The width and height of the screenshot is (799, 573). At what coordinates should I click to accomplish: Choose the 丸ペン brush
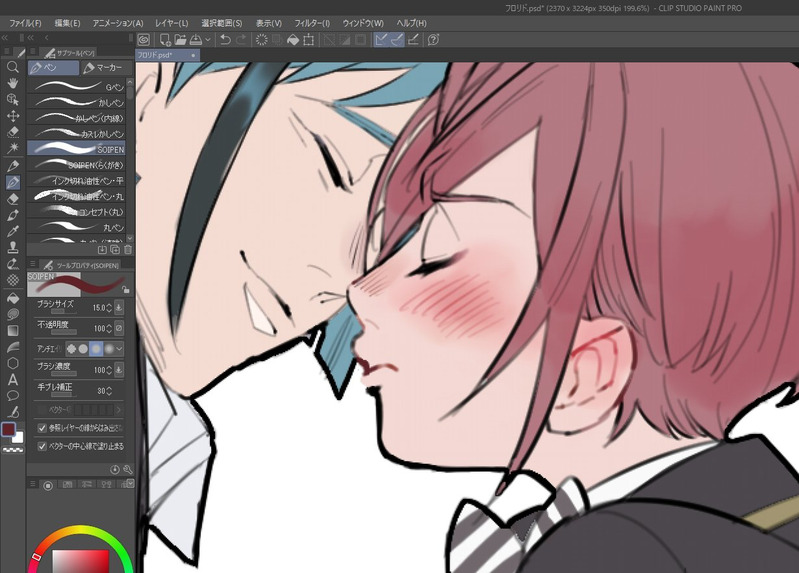coord(76,227)
